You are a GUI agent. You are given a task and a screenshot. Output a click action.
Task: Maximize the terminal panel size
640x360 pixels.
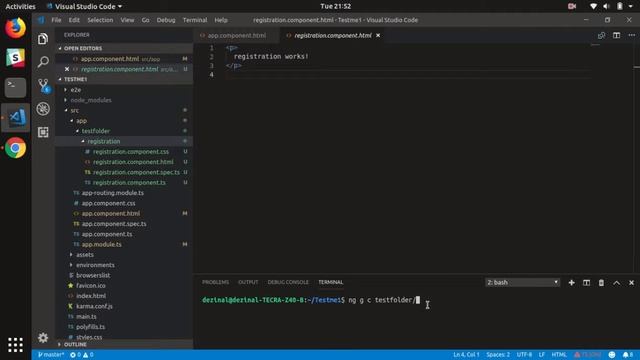point(616,282)
